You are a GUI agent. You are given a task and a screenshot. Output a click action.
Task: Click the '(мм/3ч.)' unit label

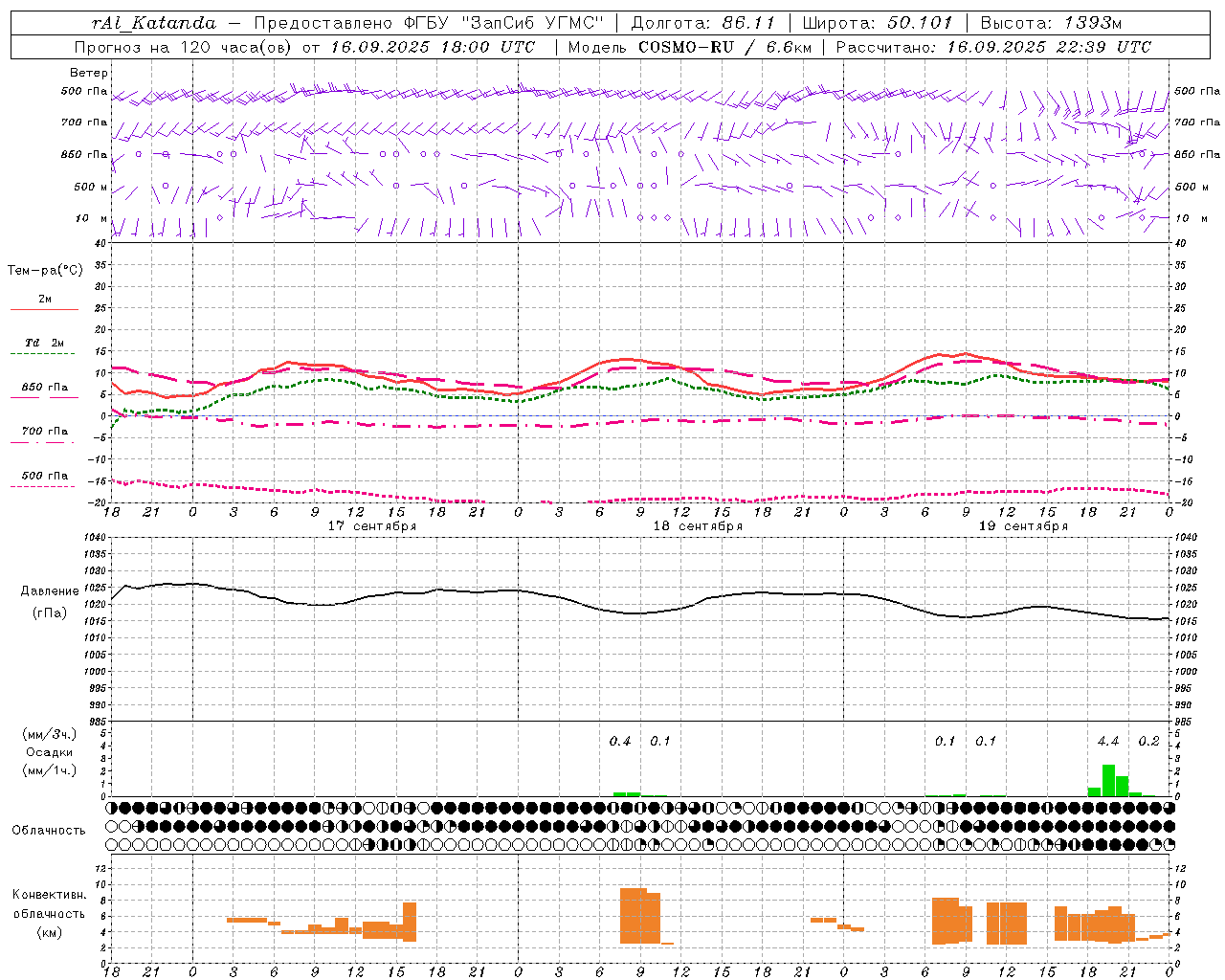point(49,734)
